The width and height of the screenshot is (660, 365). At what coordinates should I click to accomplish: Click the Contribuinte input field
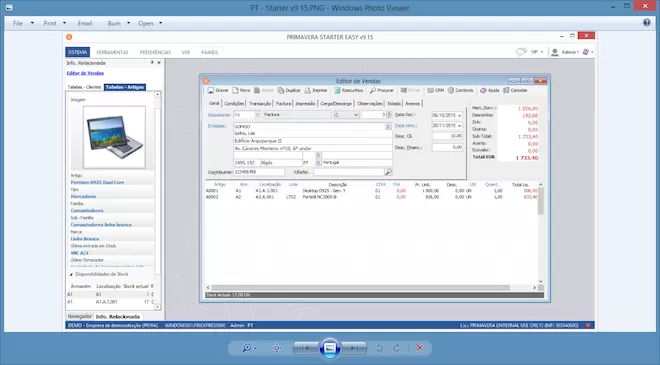point(259,172)
